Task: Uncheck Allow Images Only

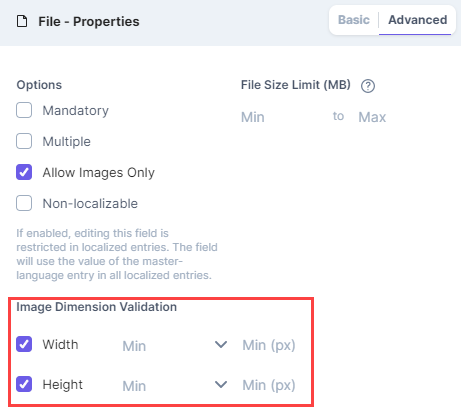Action: click(24, 172)
